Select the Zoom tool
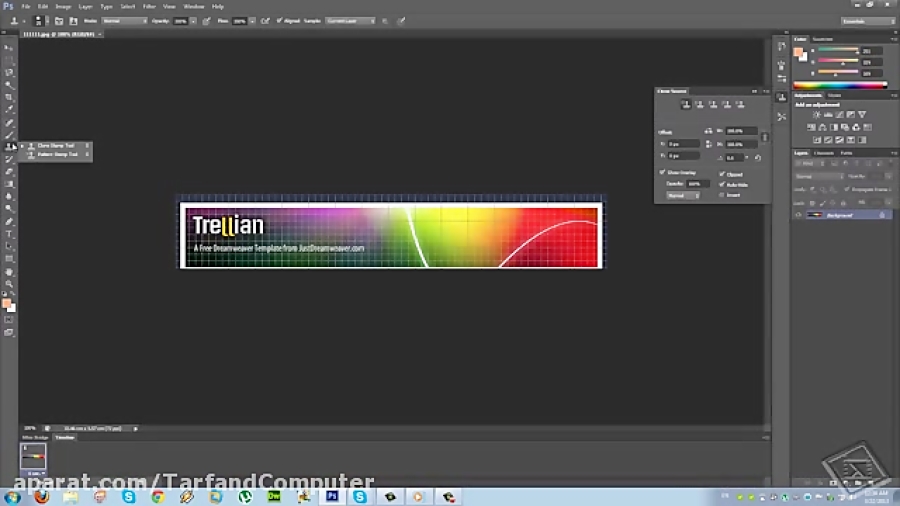 point(9,284)
